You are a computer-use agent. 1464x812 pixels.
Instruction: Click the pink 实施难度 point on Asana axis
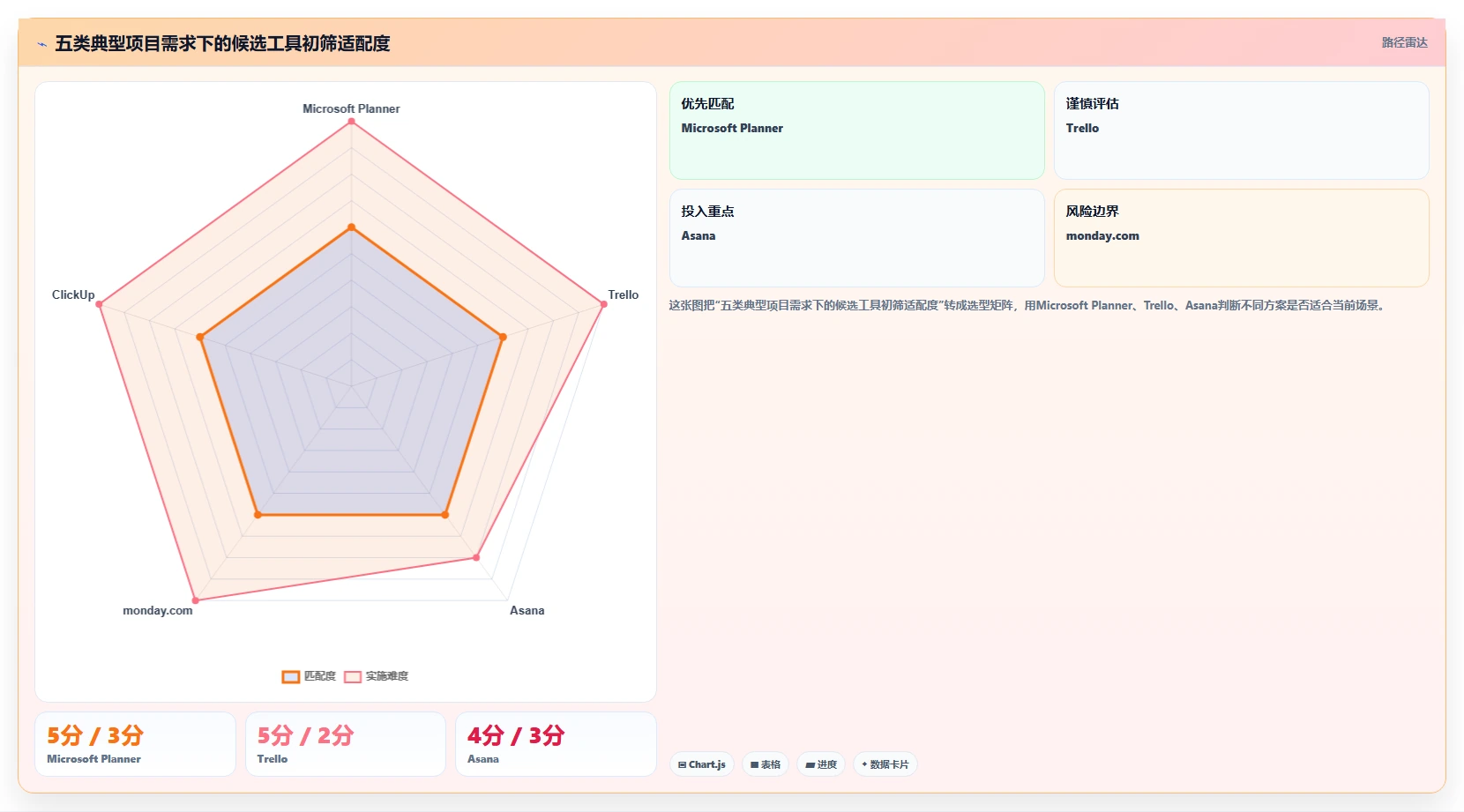click(x=476, y=557)
